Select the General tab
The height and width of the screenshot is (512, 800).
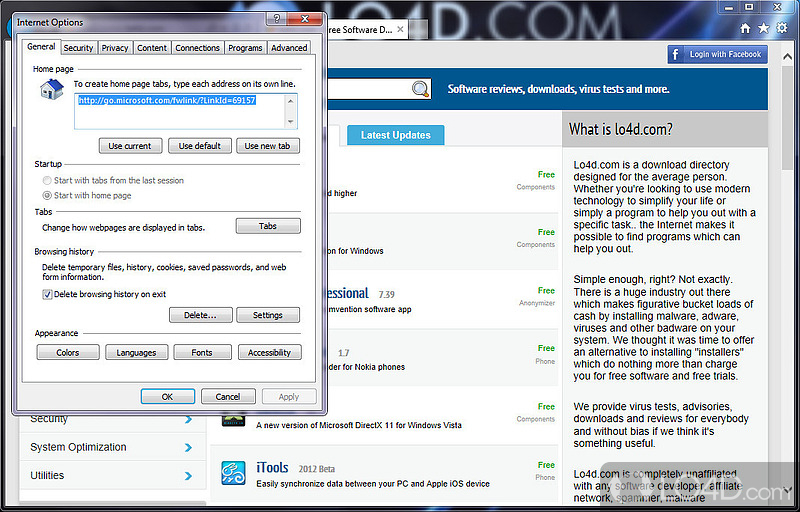(x=41, y=46)
